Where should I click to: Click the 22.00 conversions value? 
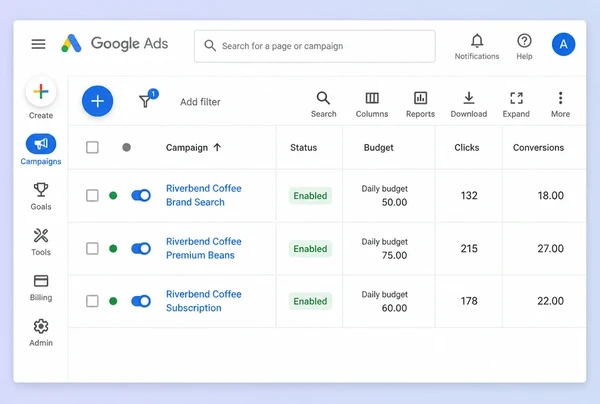550,301
